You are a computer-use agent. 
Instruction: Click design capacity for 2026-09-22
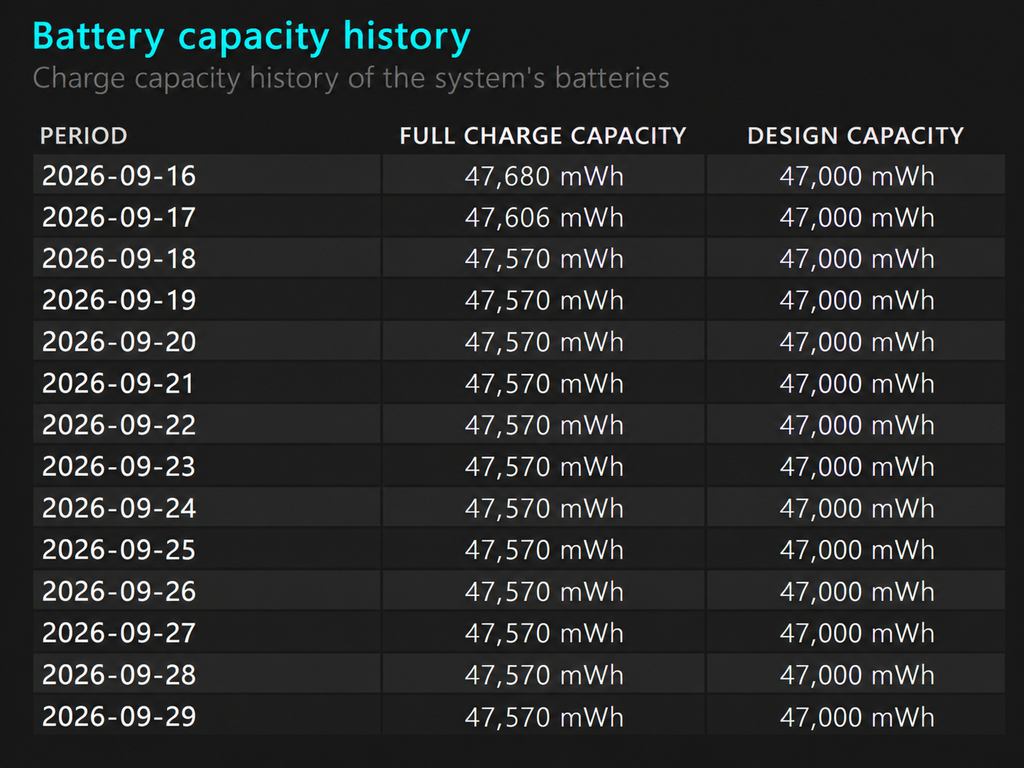(857, 425)
